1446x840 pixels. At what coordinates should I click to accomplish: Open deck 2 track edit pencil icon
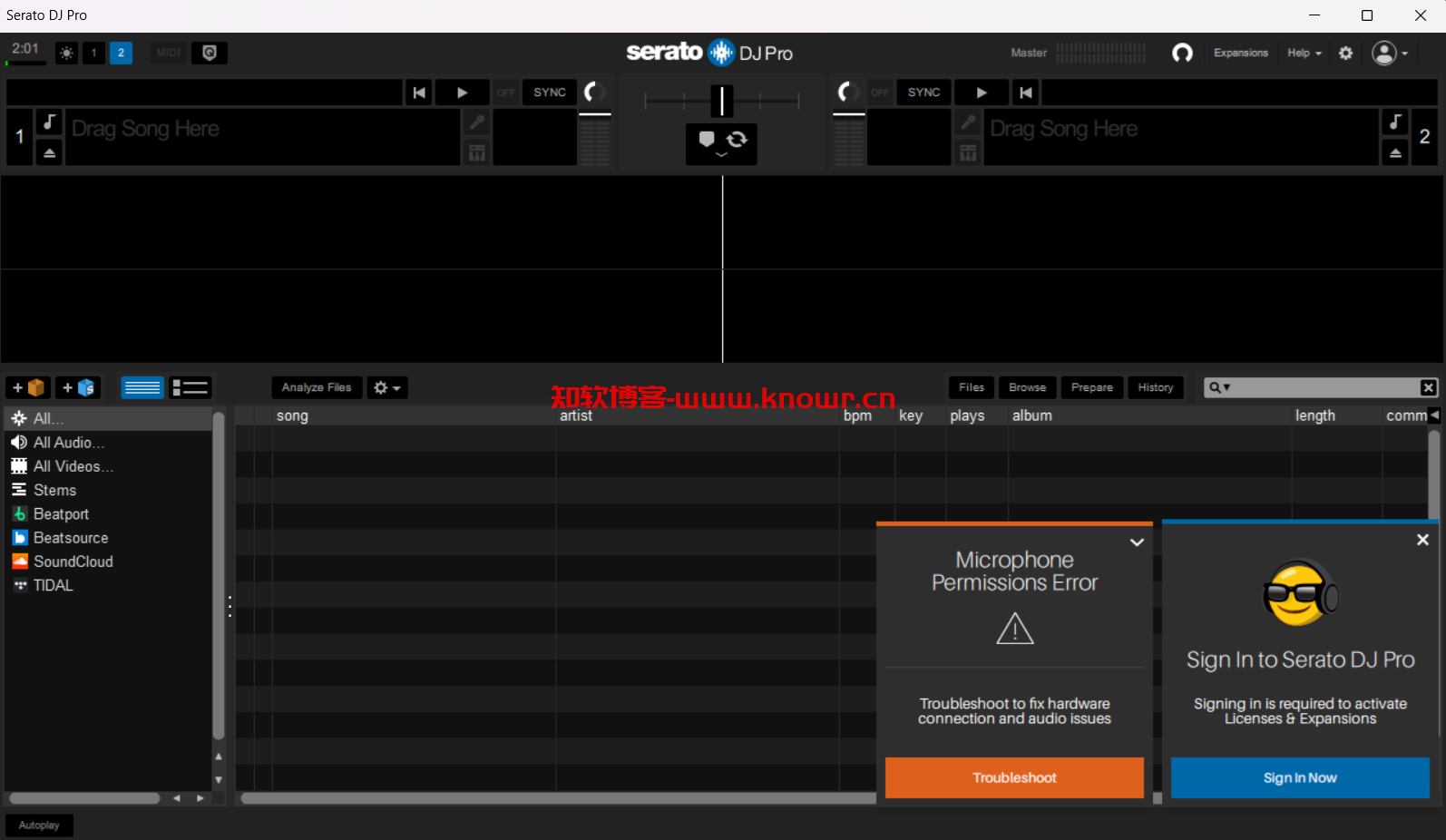[x=968, y=122]
